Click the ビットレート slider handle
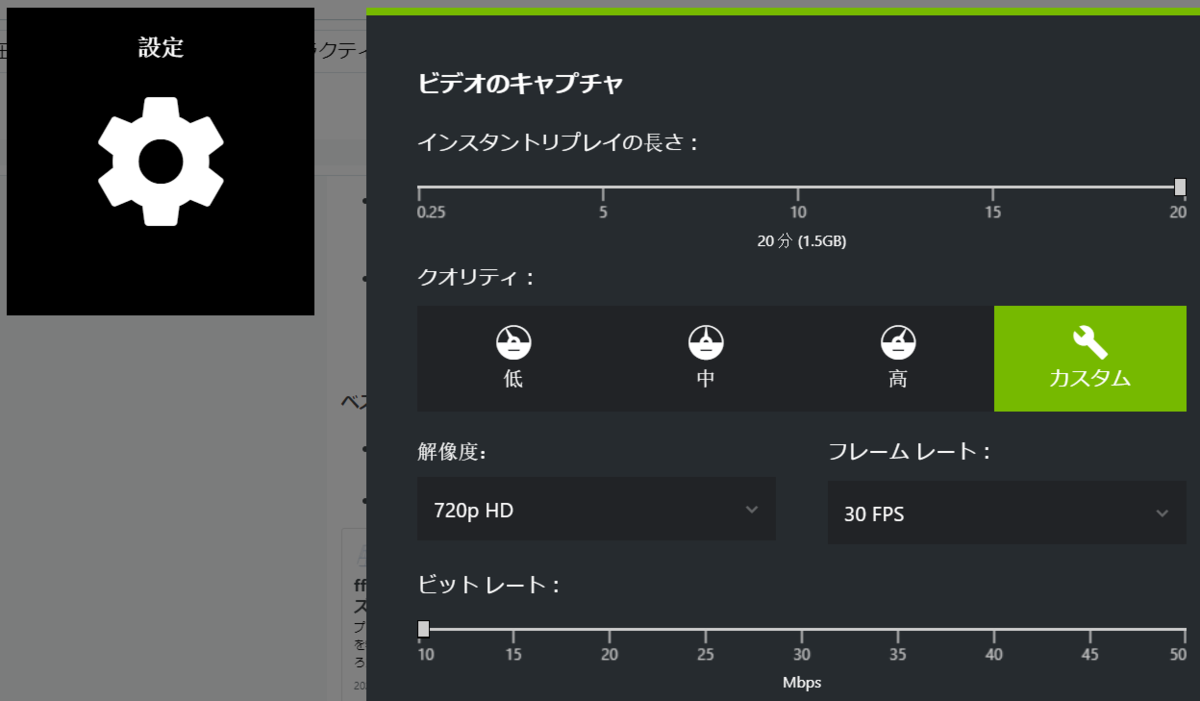This screenshot has height=701, width=1200. (424, 628)
